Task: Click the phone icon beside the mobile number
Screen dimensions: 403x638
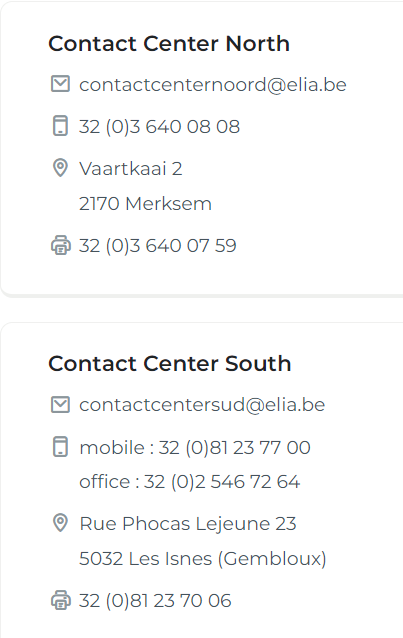Action: point(60,447)
